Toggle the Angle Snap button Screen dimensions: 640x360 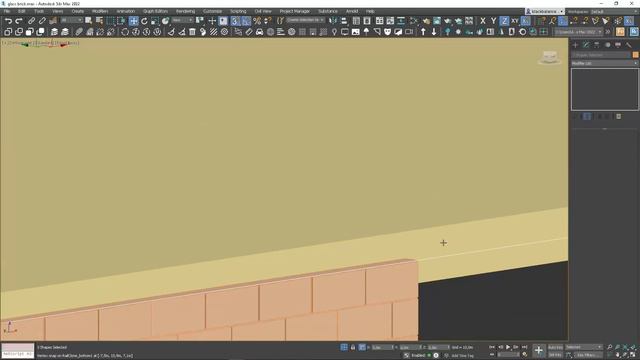click(x=246, y=21)
